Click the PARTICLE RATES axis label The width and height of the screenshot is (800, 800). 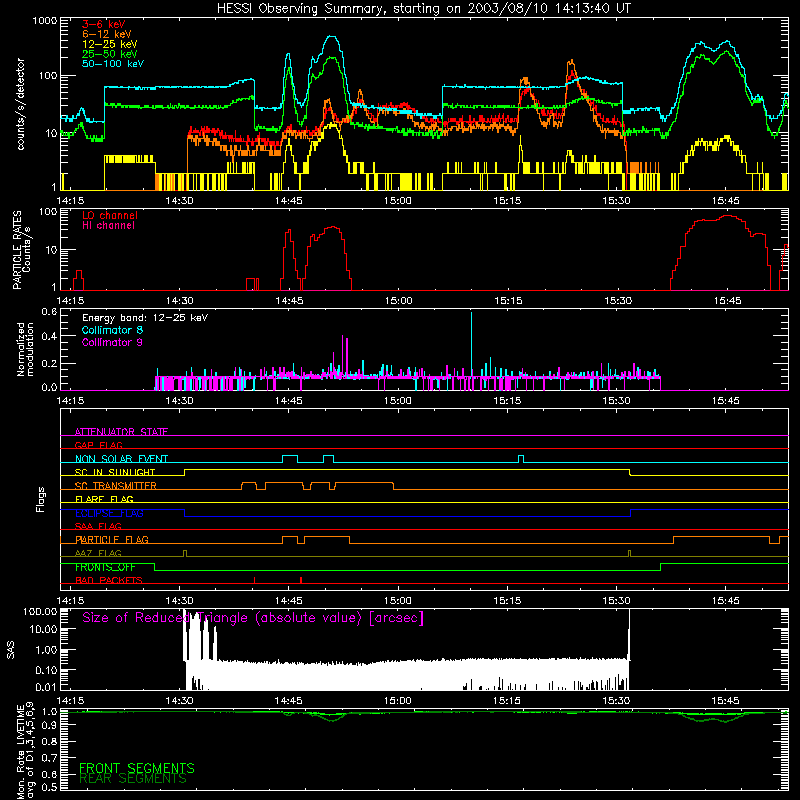click(x=21, y=250)
